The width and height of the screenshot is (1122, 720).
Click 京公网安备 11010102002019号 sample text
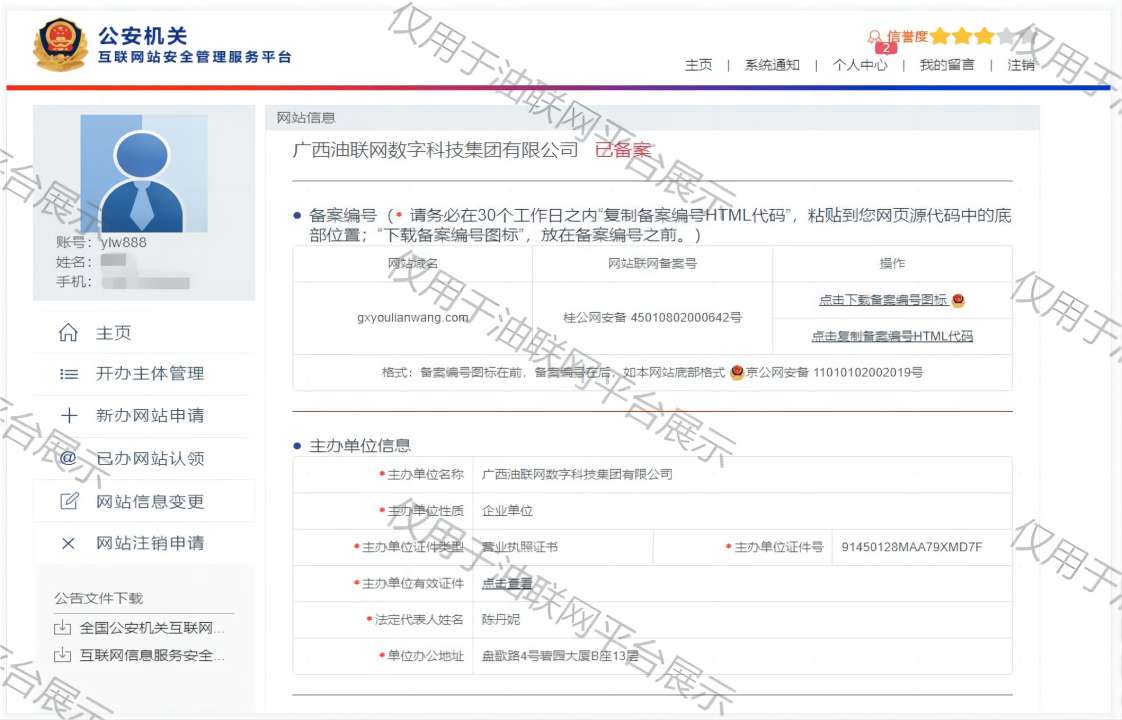pyautogui.click(x=834, y=372)
